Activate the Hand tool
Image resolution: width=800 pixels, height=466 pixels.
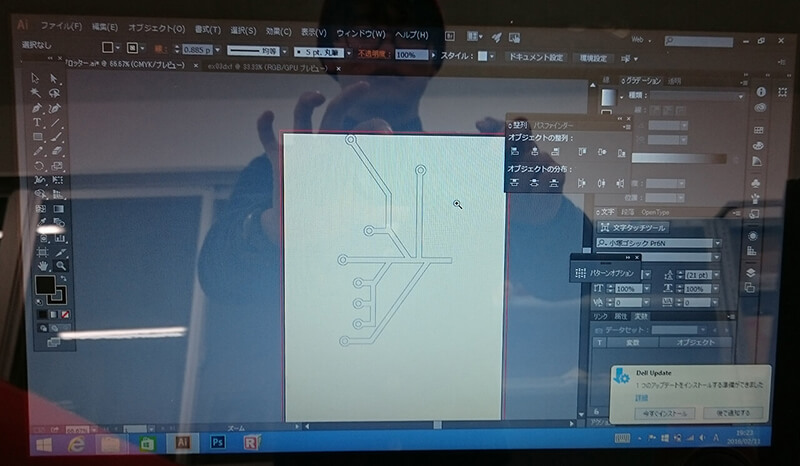(x=43, y=265)
